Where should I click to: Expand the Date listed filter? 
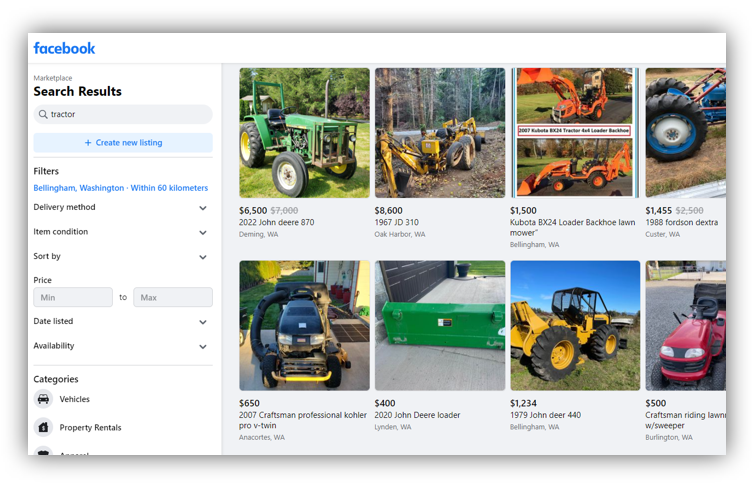pos(123,321)
